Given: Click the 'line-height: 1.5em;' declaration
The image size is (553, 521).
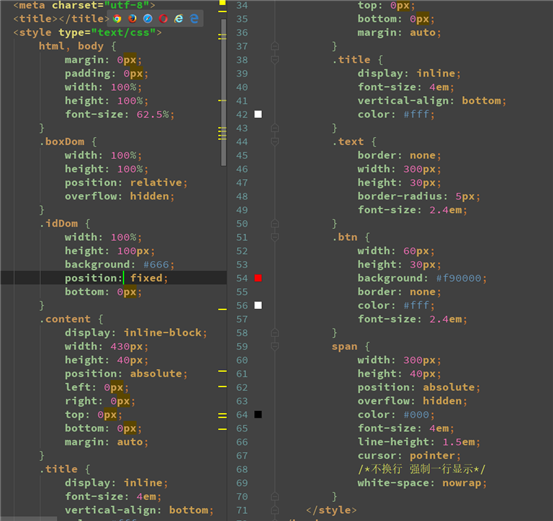Looking at the screenshot, I should (x=419, y=442).
